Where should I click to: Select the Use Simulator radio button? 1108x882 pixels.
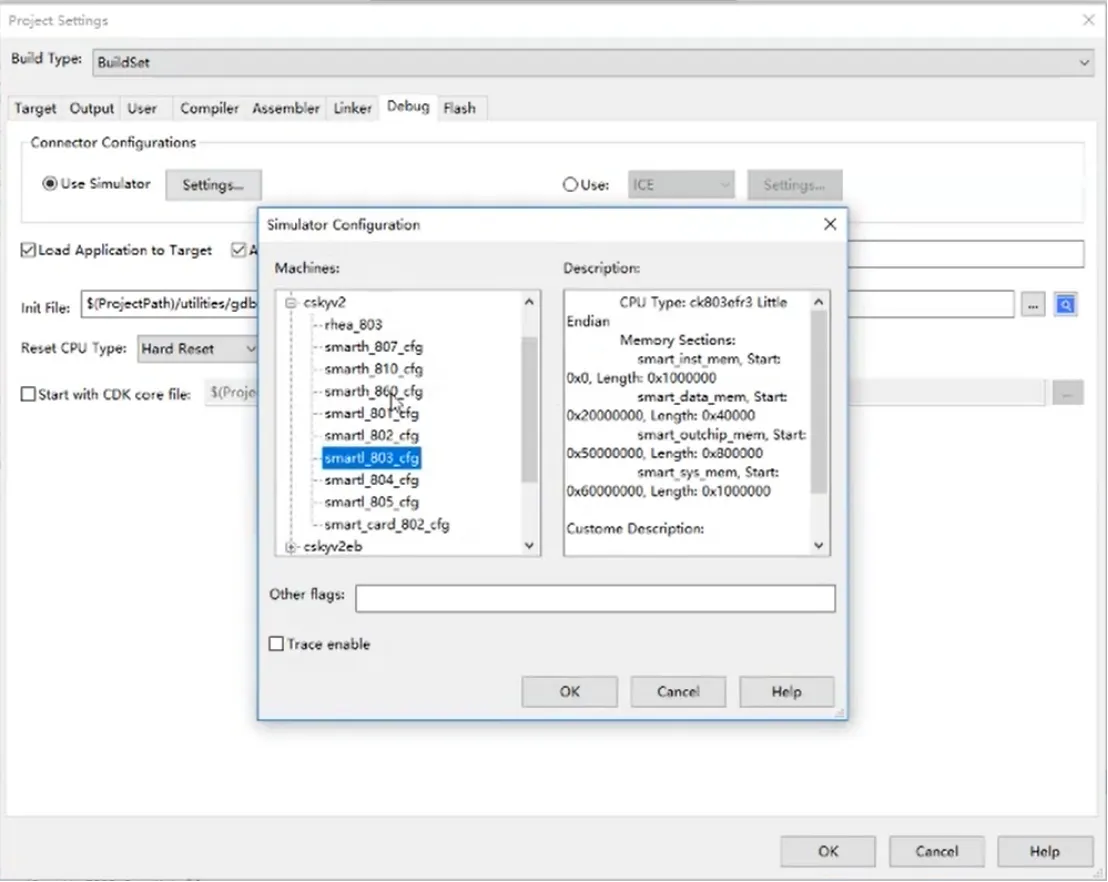[x=49, y=184]
